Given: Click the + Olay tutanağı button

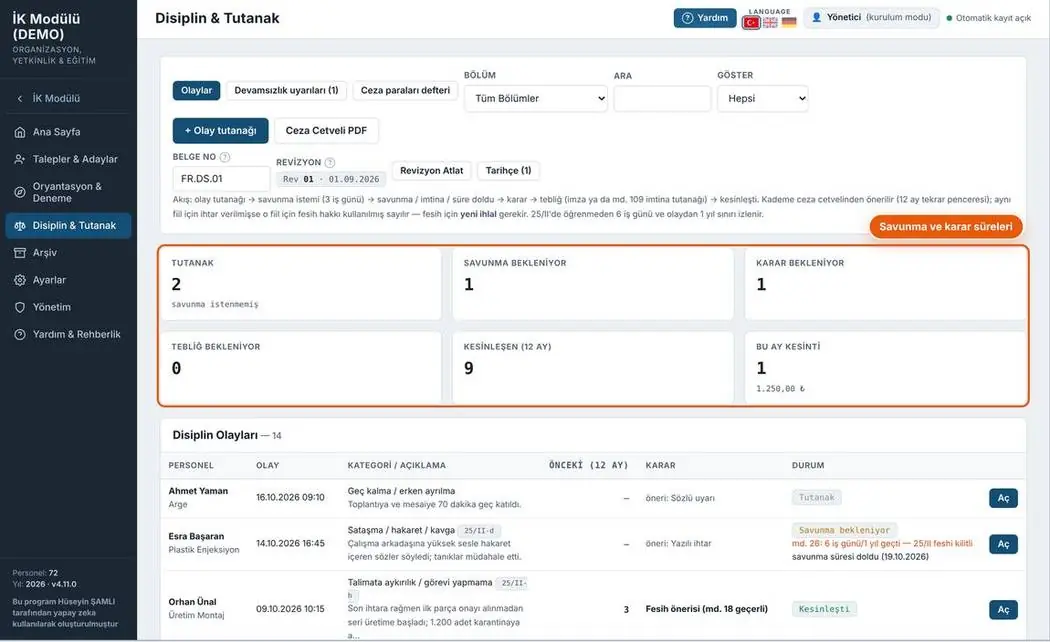Looking at the screenshot, I should 220,131.
